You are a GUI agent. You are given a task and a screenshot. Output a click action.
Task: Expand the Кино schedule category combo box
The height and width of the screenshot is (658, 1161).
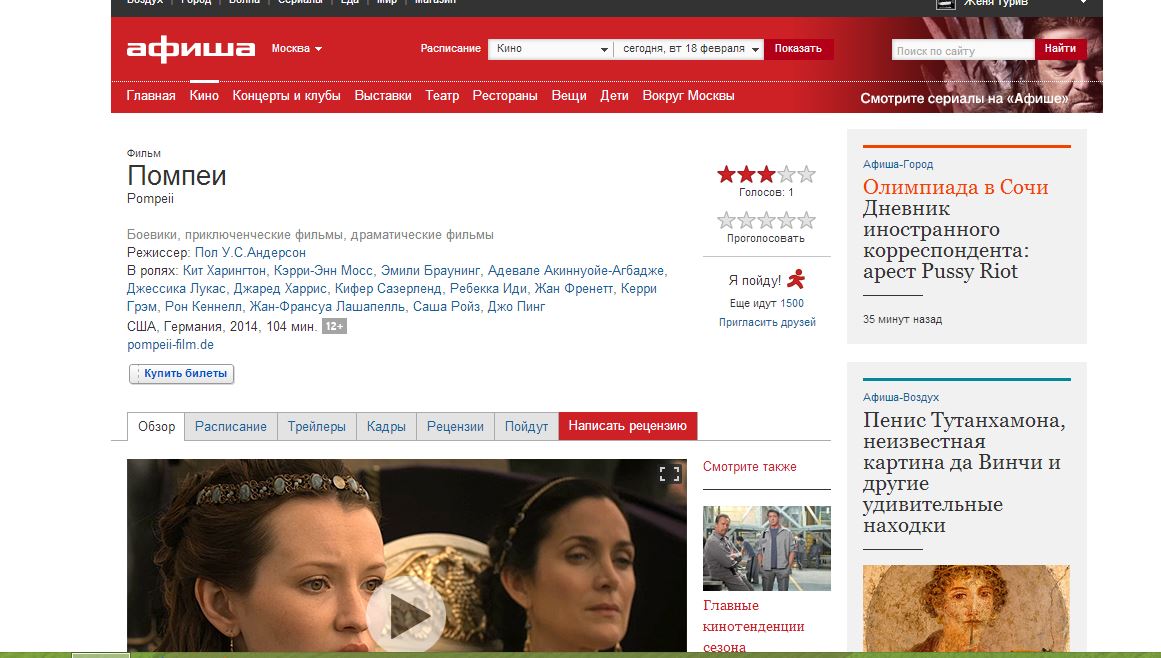(x=549, y=49)
